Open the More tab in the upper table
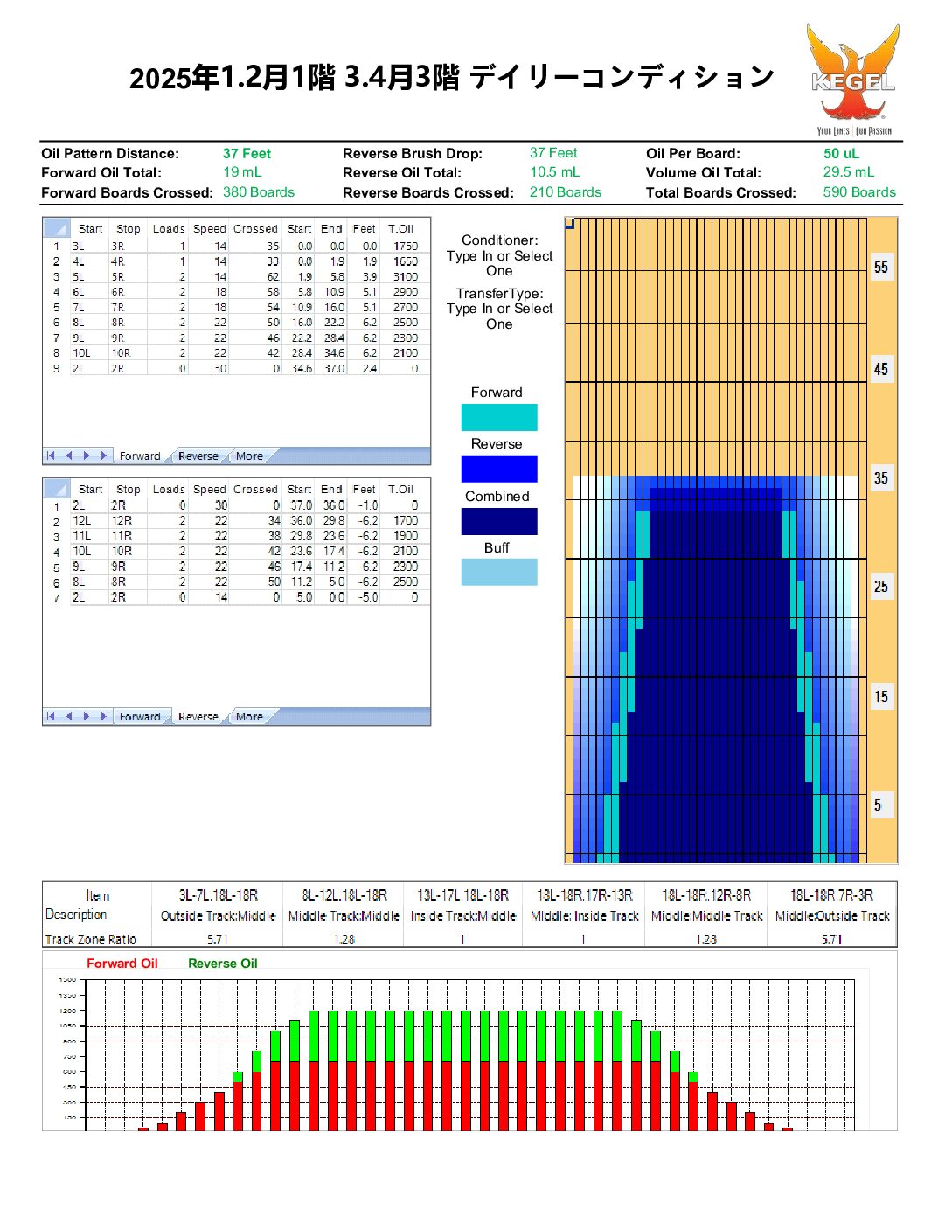The height and width of the screenshot is (1232, 952). point(249,456)
